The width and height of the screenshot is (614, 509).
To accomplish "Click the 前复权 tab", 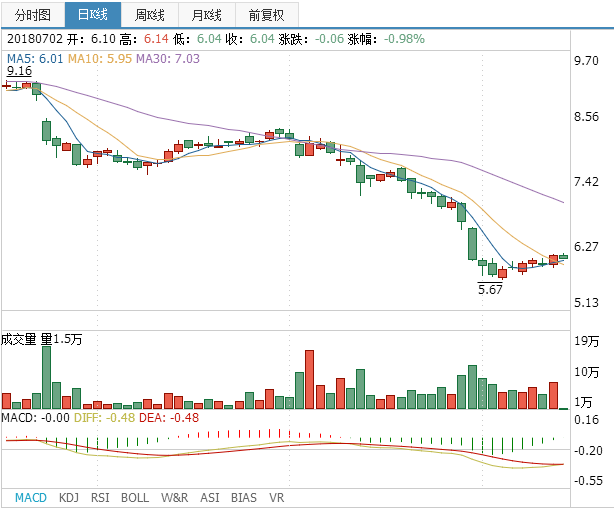I will pyautogui.click(x=267, y=15).
